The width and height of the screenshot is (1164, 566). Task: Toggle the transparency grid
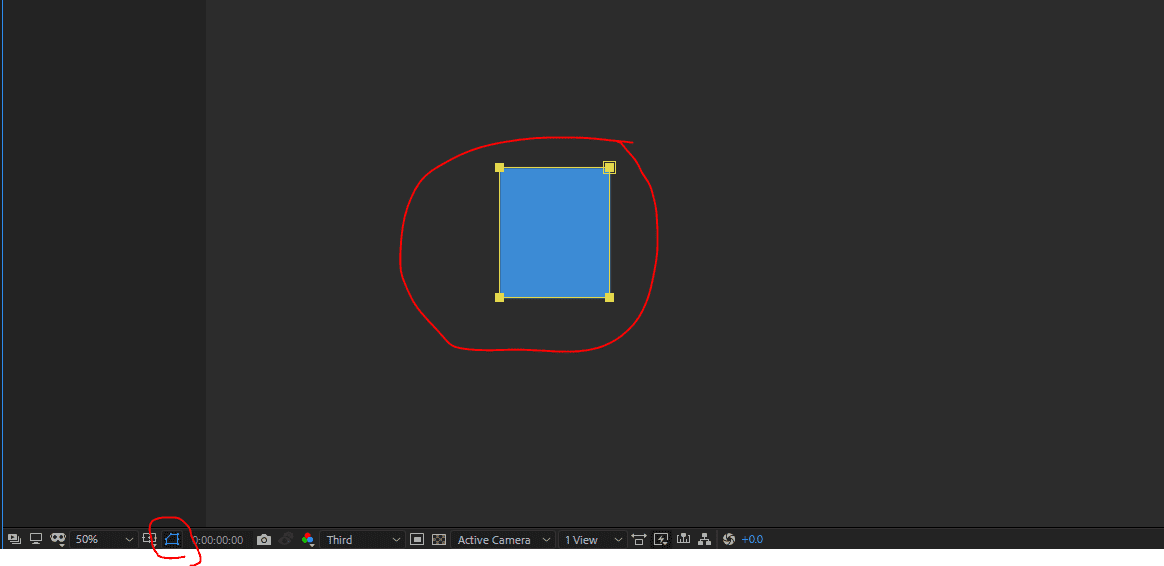click(x=439, y=540)
